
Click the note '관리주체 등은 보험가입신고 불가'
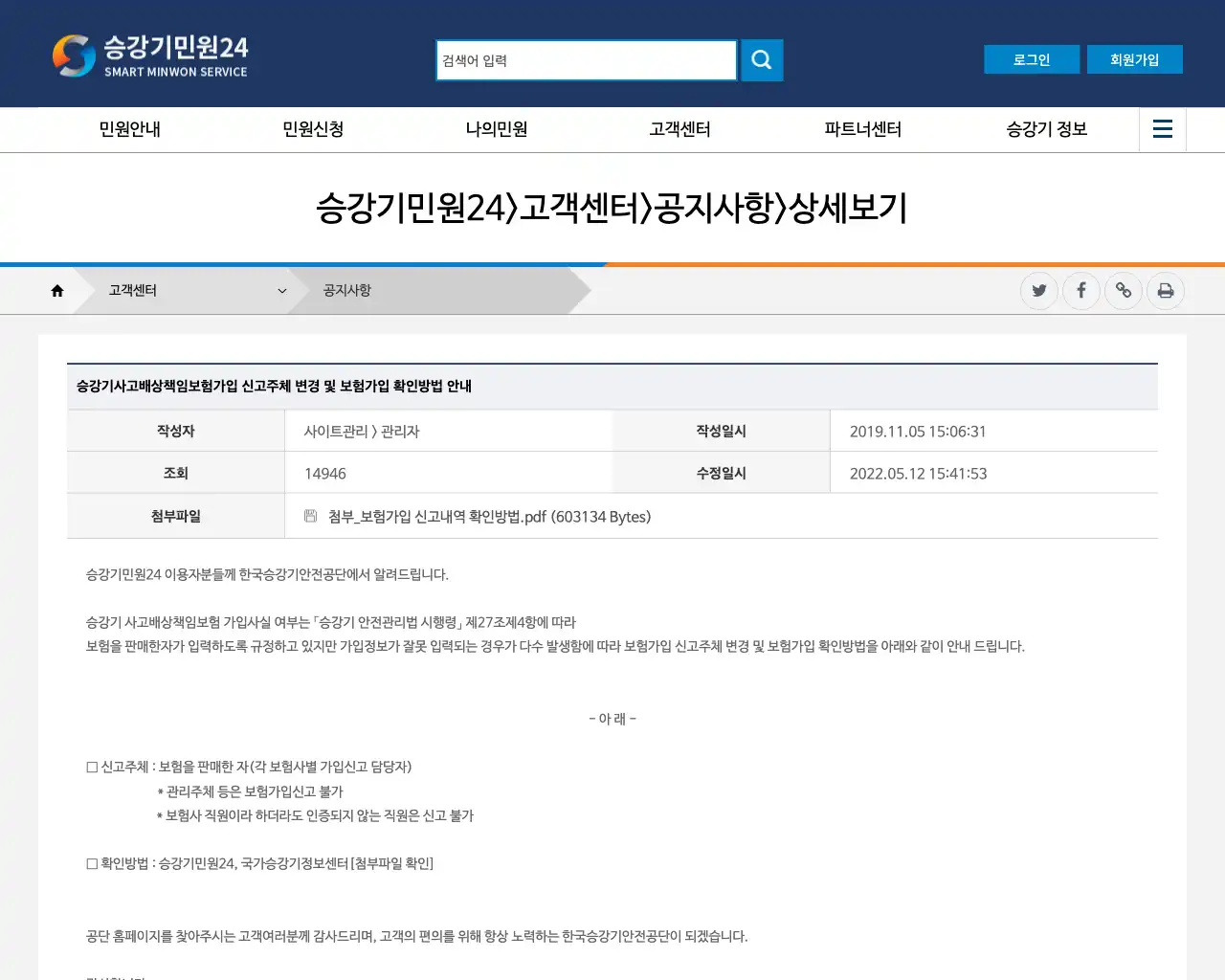pyautogui.click(x=250, y=792)
